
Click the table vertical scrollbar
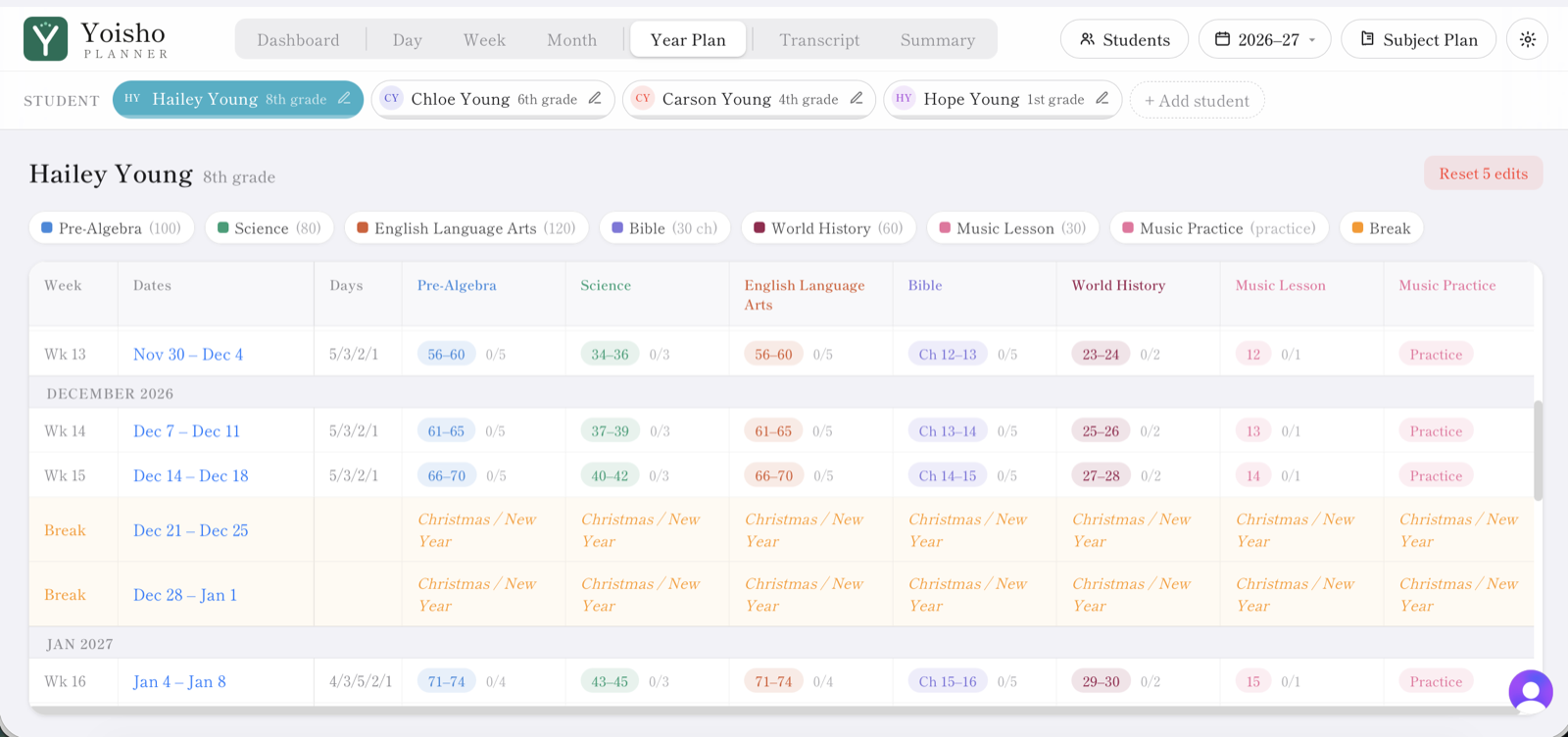pos(1538,451)
